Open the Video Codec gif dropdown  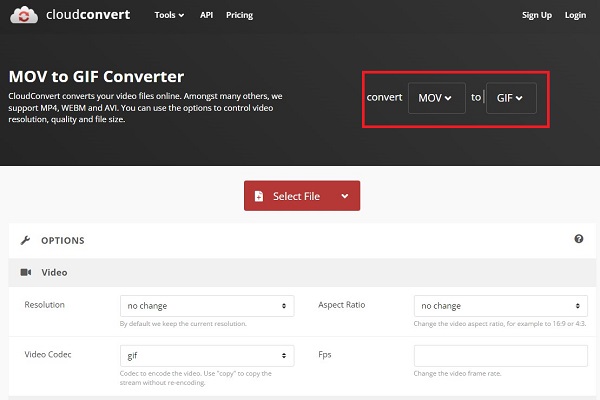[x=207, y=356]
